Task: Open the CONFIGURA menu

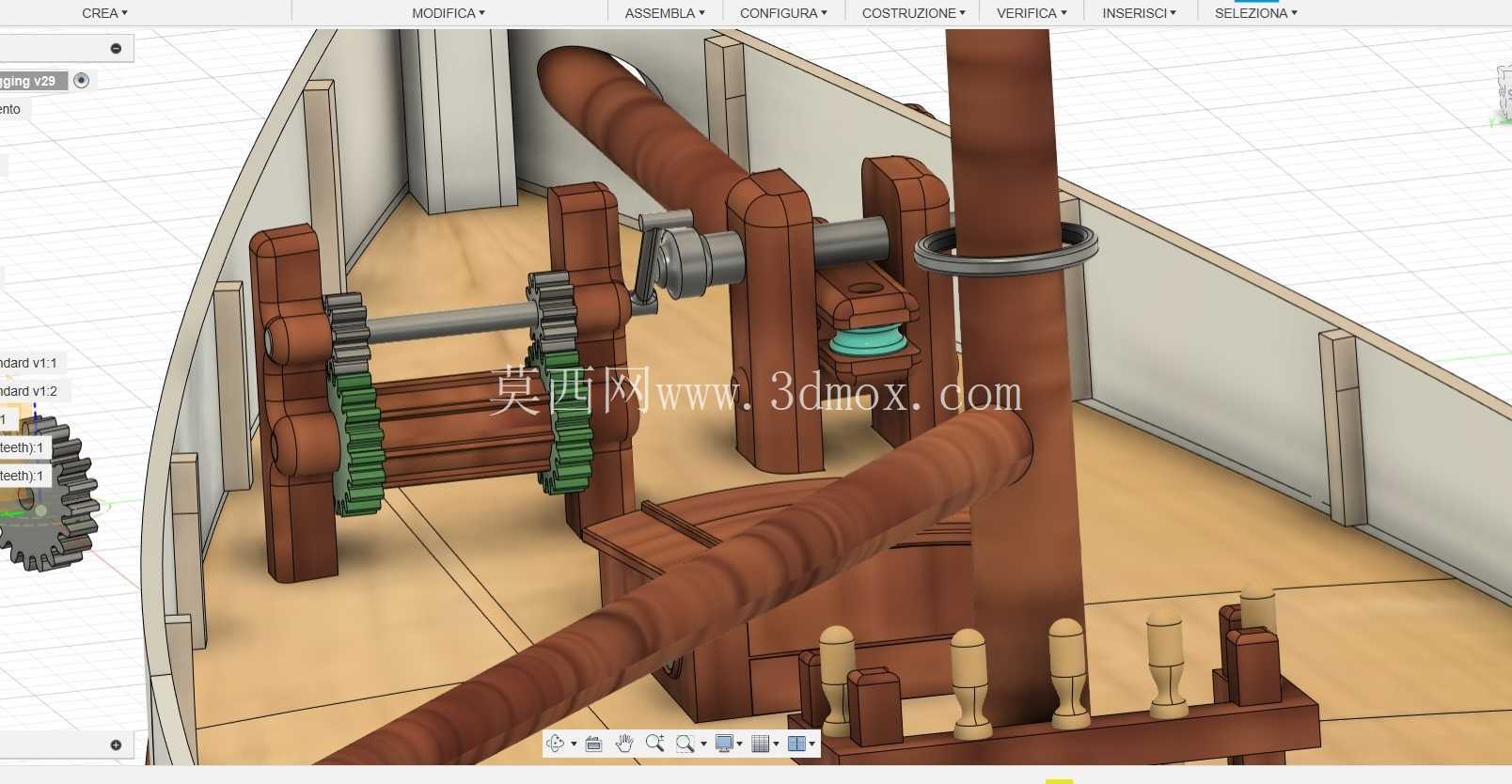Action: [x=783, y=13]
